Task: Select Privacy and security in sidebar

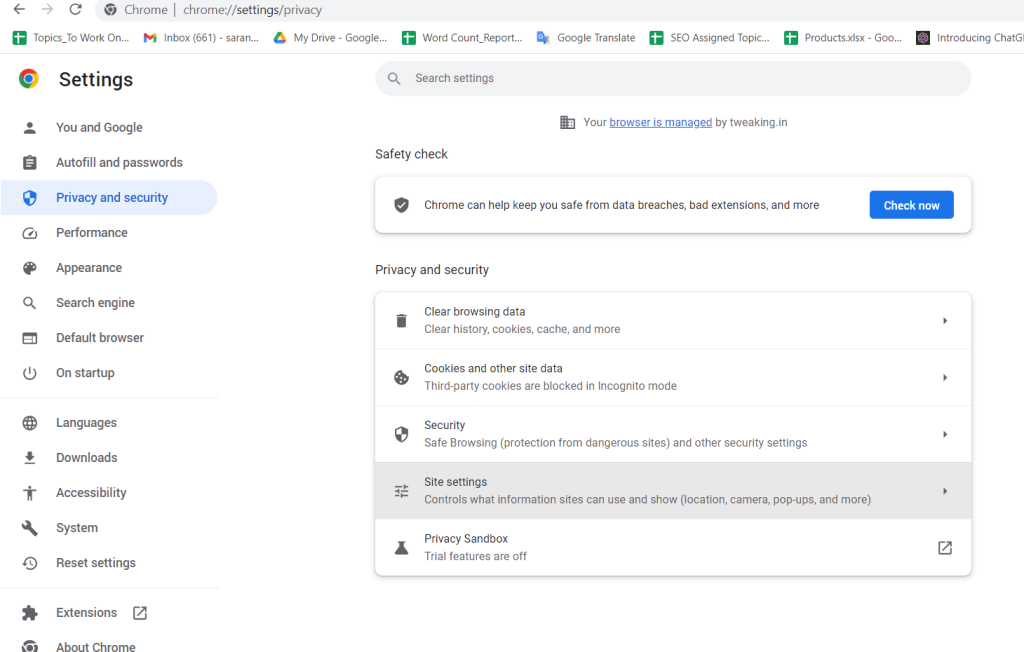Action: (x=108, y=198)
